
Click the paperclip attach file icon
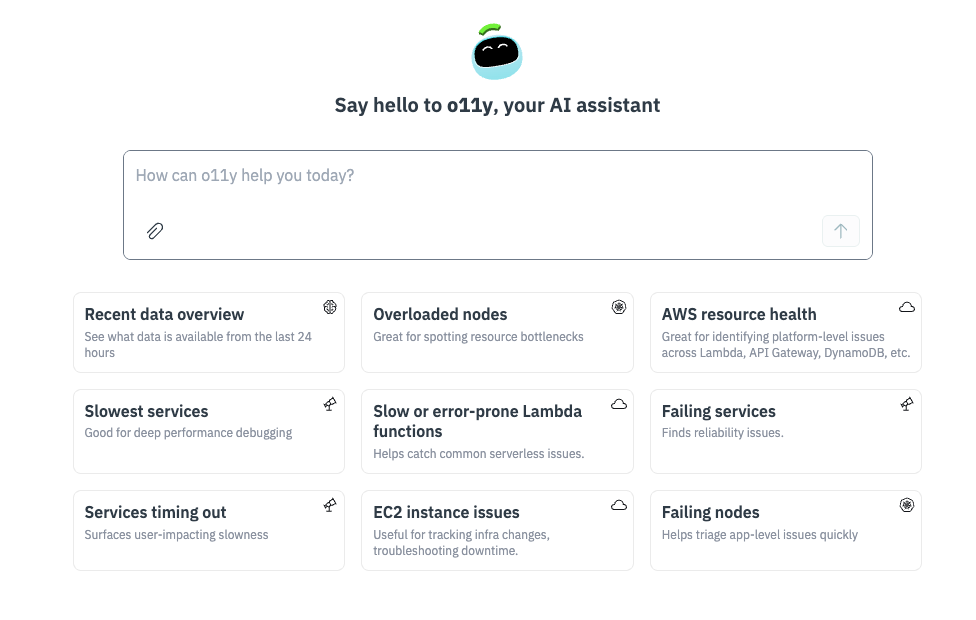click(155, 231)
